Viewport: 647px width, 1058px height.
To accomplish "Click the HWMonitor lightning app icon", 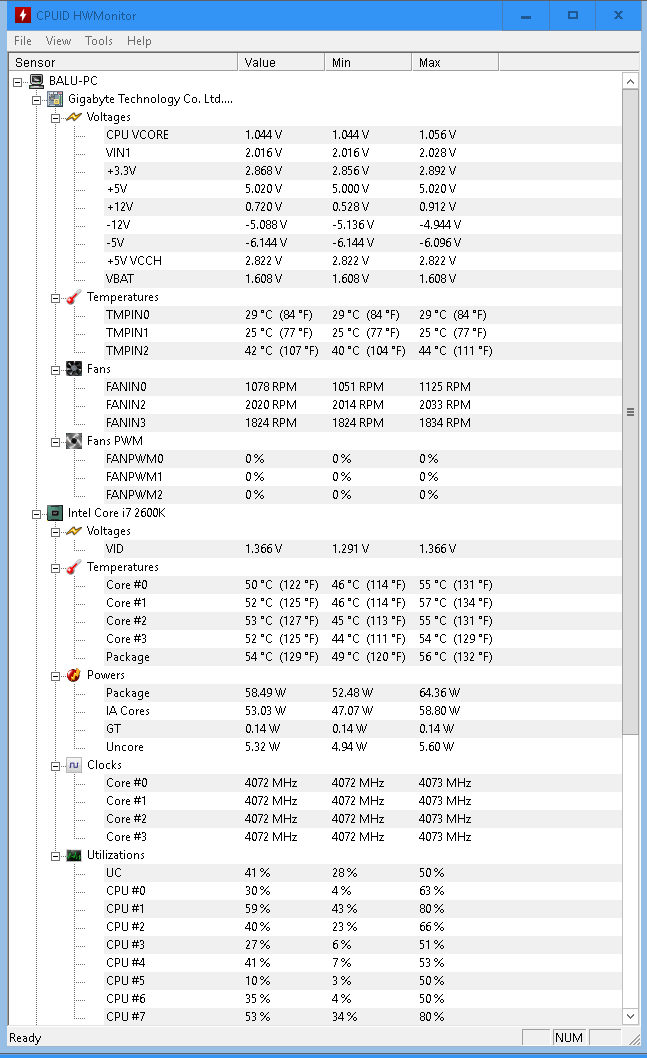I will tap(22, 15).
